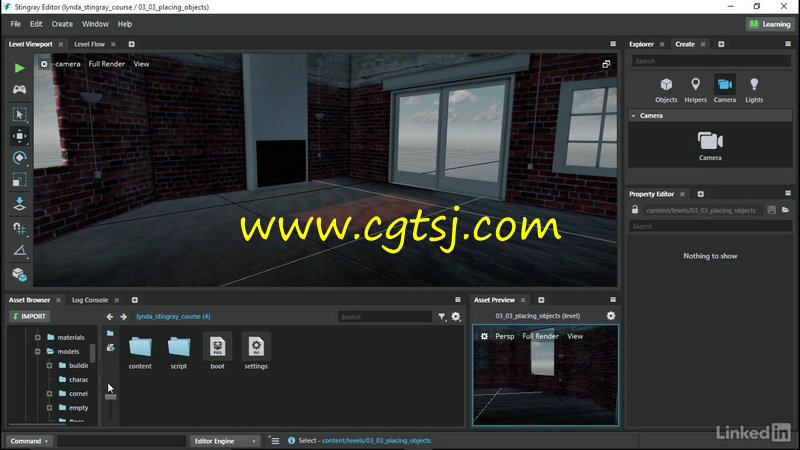Switch to the Explorer tab
The width and height of the screenshot is (800, 450).
pos(641,44)
